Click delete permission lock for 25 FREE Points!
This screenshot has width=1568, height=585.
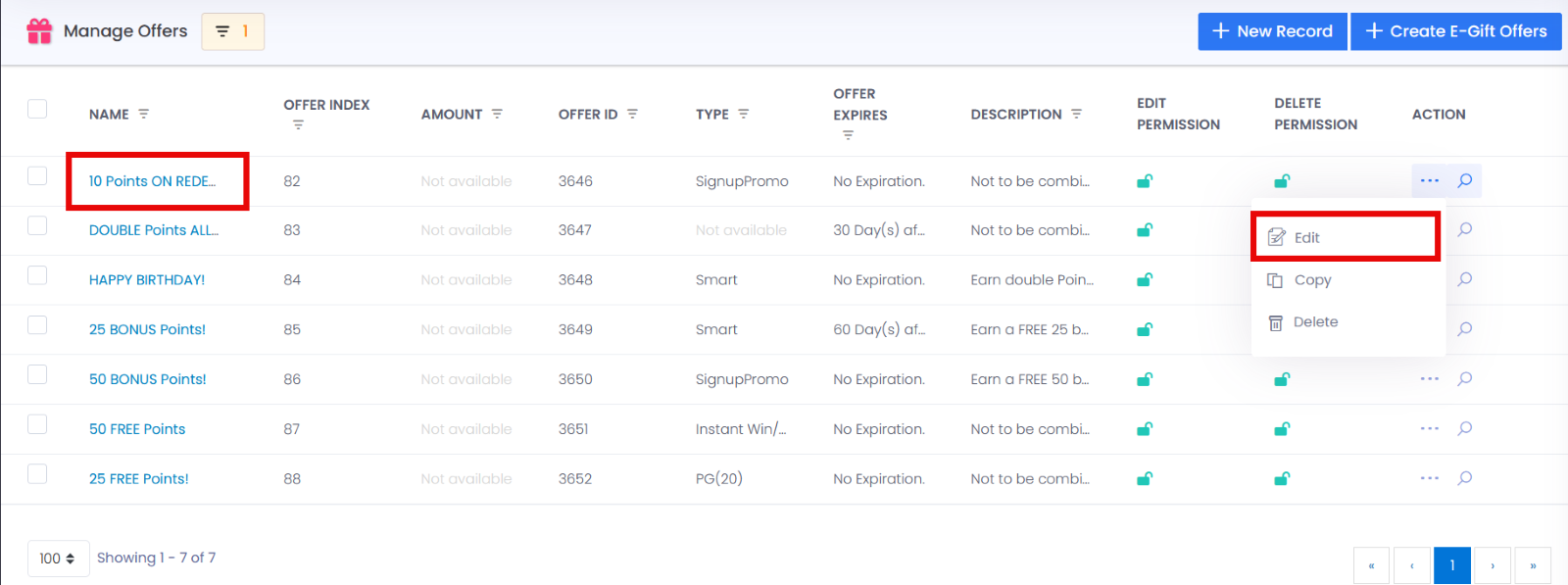coord(1282,479)
